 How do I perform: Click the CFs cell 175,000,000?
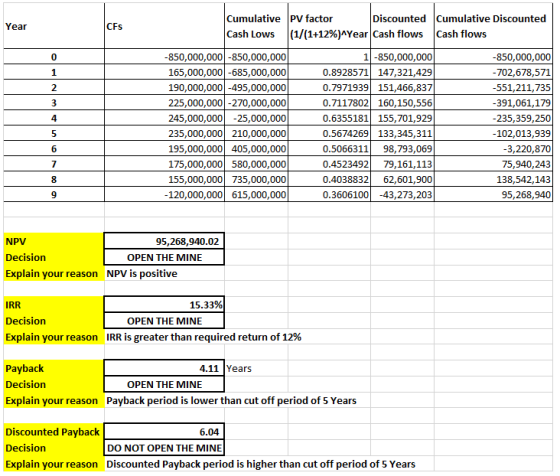click(x=165, y=164)
